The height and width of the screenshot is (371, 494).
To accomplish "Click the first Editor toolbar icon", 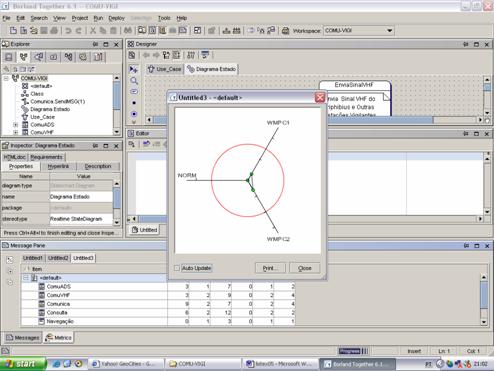I will tap(132, 144).
